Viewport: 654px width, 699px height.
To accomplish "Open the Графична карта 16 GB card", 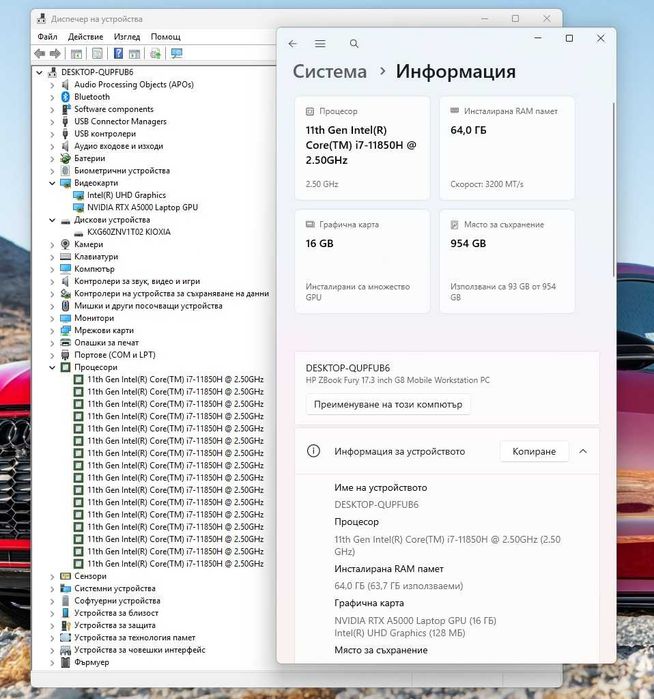I will coord(362,261).
